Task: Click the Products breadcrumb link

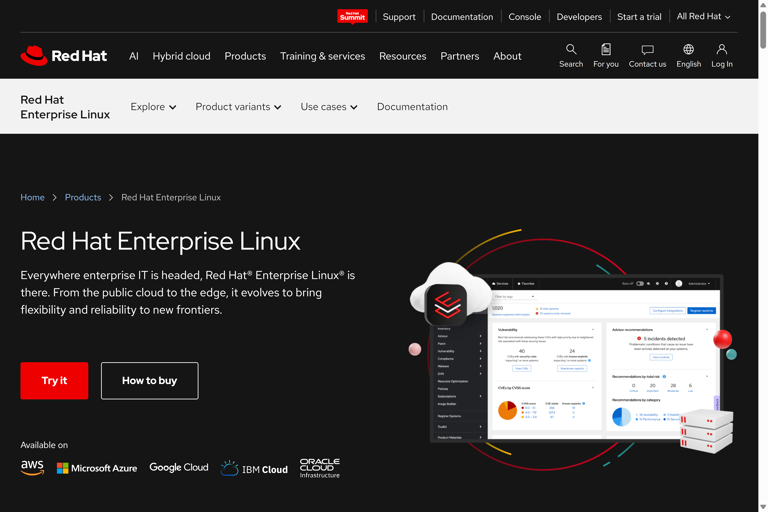Action: pos(83,197)
